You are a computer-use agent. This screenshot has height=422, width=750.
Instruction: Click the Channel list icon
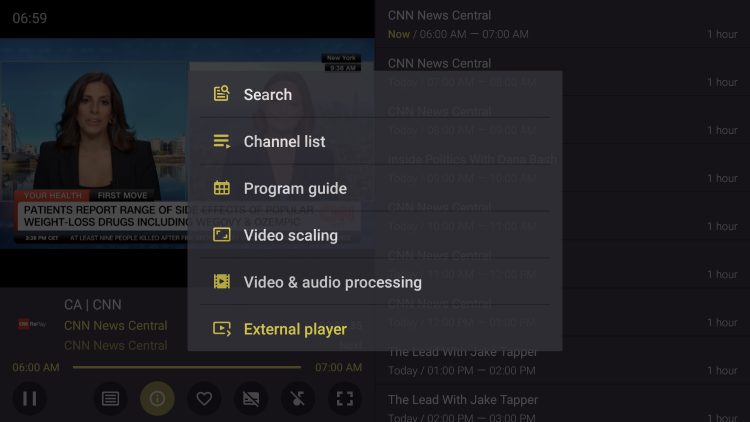(221, 141)
